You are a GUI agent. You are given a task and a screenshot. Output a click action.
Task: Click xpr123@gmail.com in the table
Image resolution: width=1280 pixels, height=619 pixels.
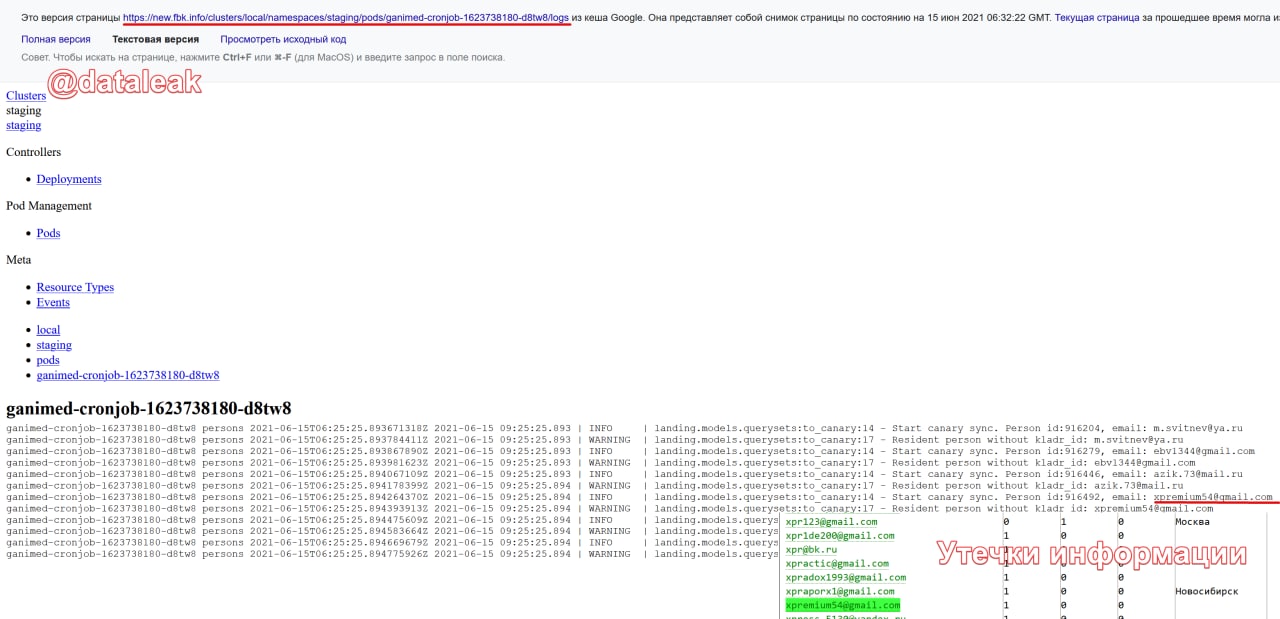point(831,522)
